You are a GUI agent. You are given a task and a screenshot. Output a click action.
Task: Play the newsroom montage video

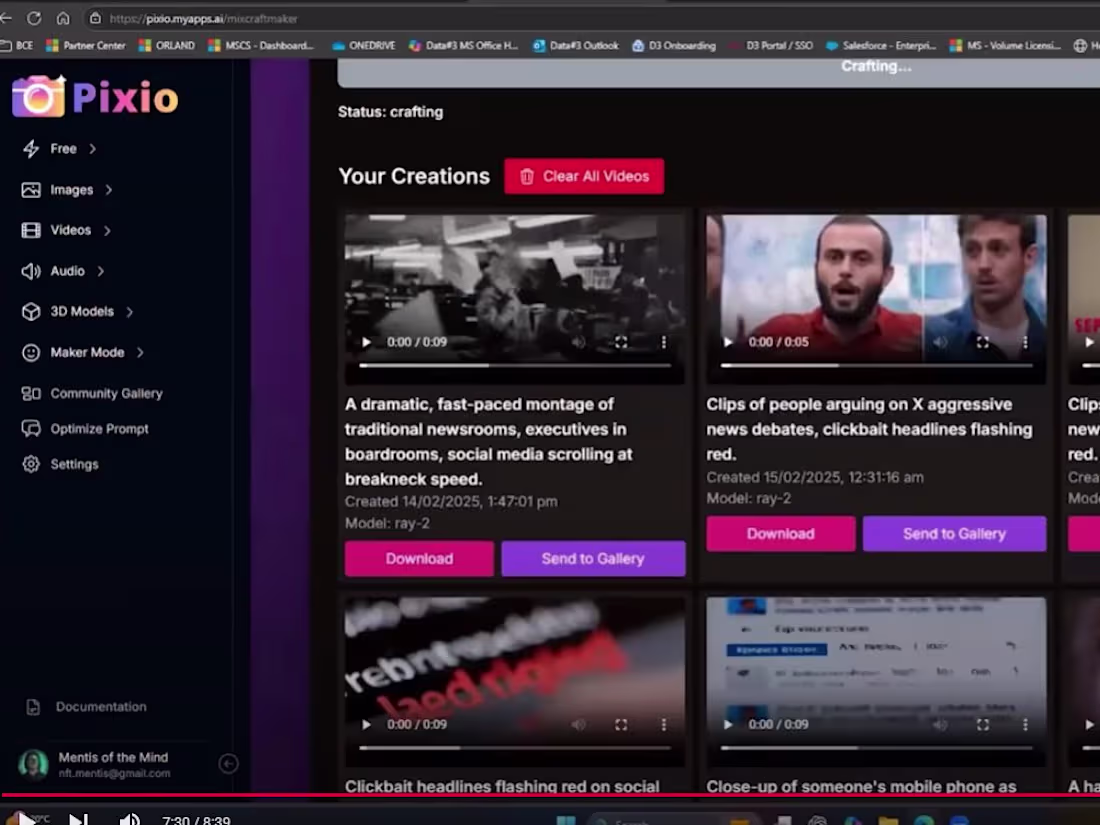(366, 342)
